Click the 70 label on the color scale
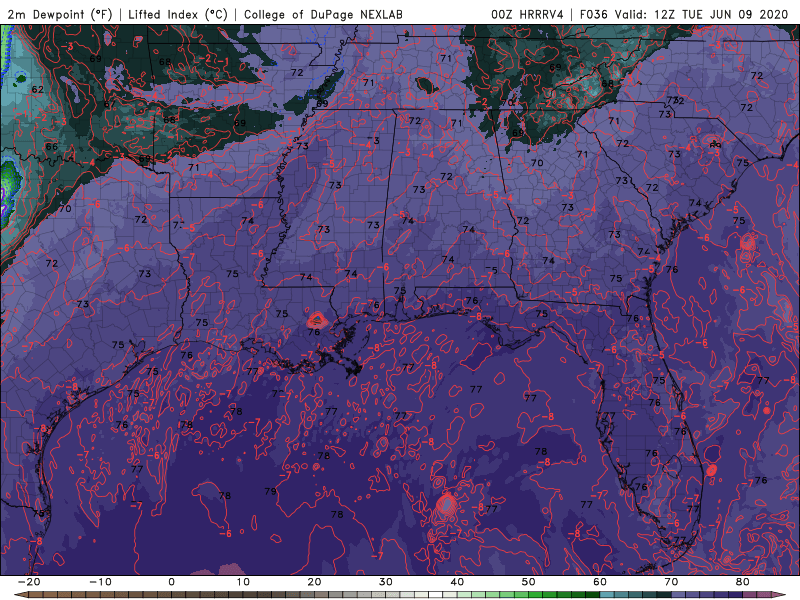The width and height of the screenshot is (800, 600). tap(671, 582)
